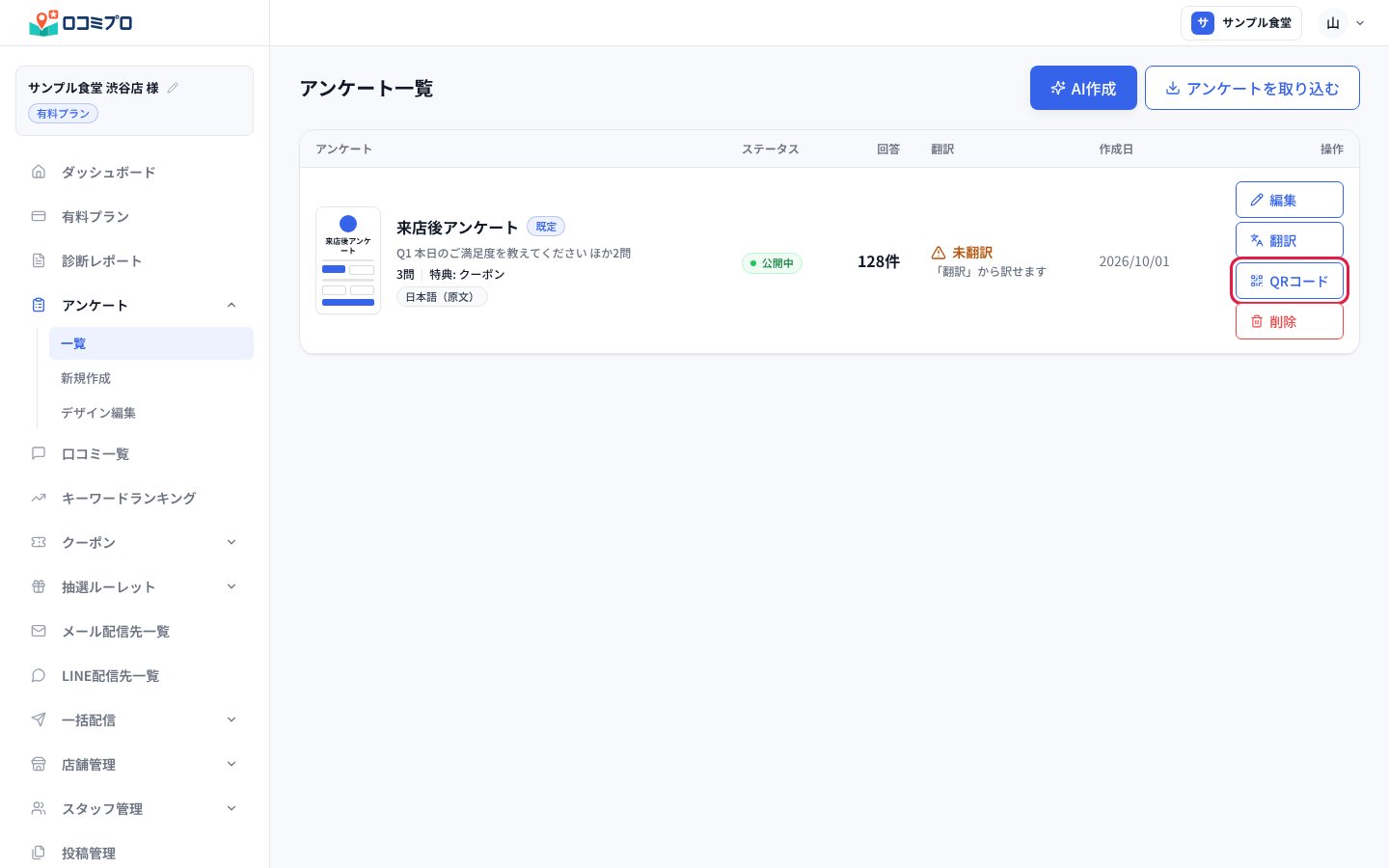This screenshot has width=1389, height=868.
Task: Click the 一括配信 paper plane icon
Action: pos(39,719)
